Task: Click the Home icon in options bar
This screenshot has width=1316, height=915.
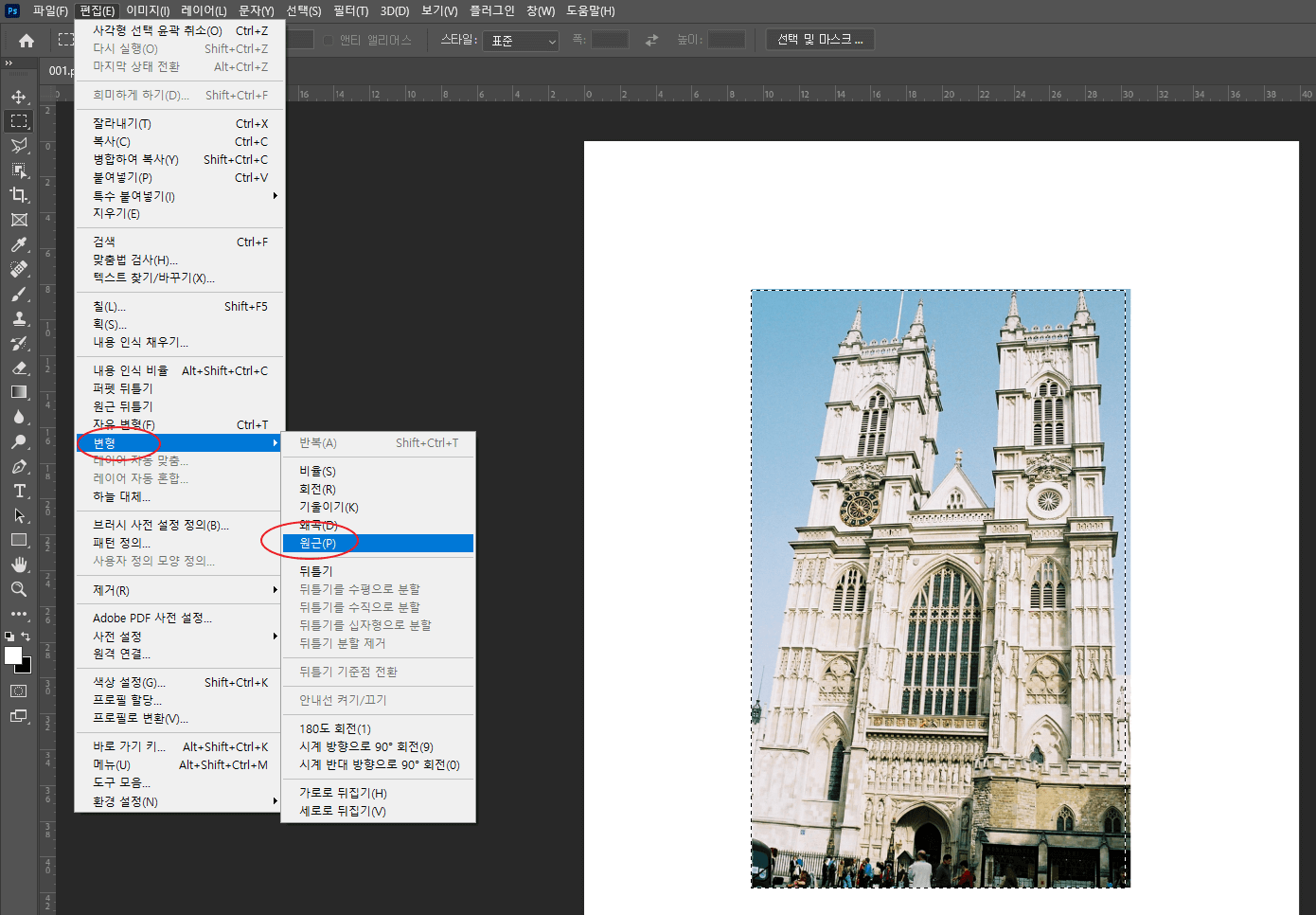Action: pyautogui.click(x=27, y=41)
